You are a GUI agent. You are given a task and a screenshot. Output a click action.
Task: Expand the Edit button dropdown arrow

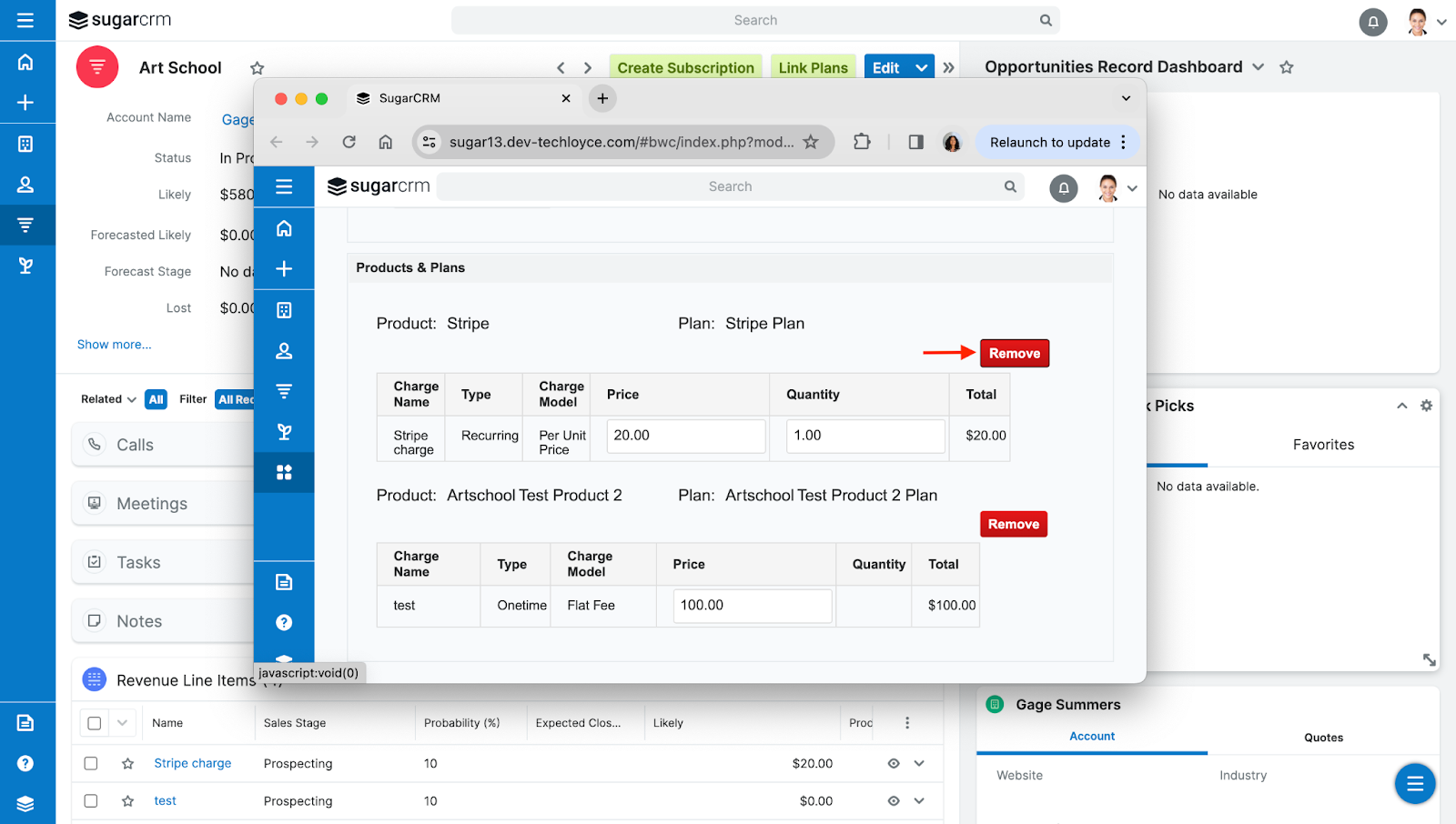(x=920, y=66)
